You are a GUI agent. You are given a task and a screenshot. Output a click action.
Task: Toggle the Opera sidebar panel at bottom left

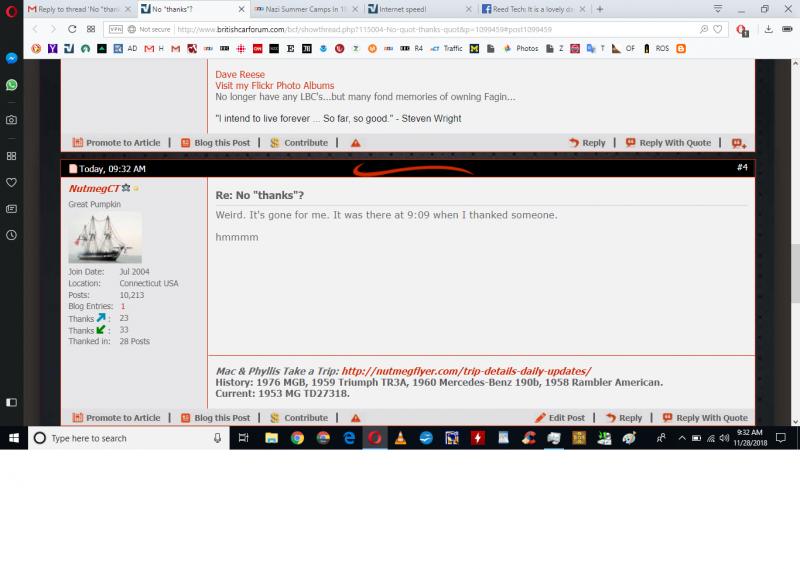[11, 402]
